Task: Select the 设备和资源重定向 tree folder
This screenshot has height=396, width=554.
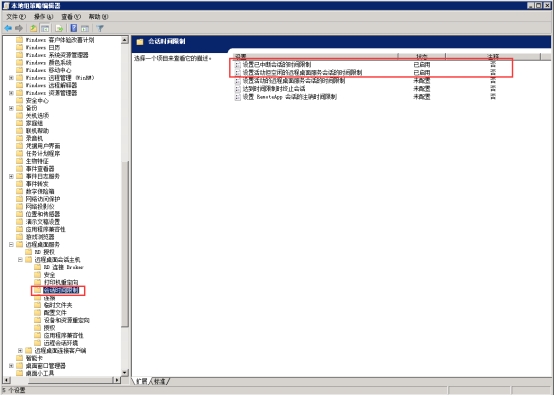Action: pyautogui.click(x=66, y=320)
